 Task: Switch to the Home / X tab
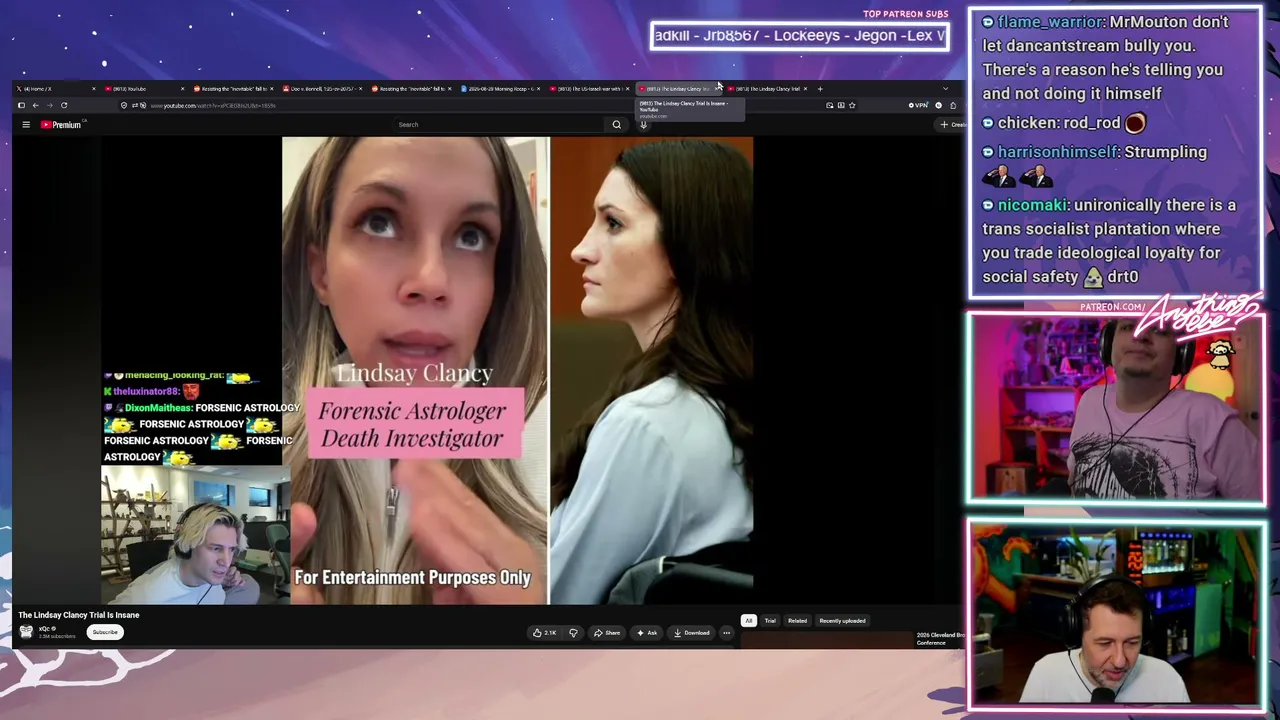55,89
